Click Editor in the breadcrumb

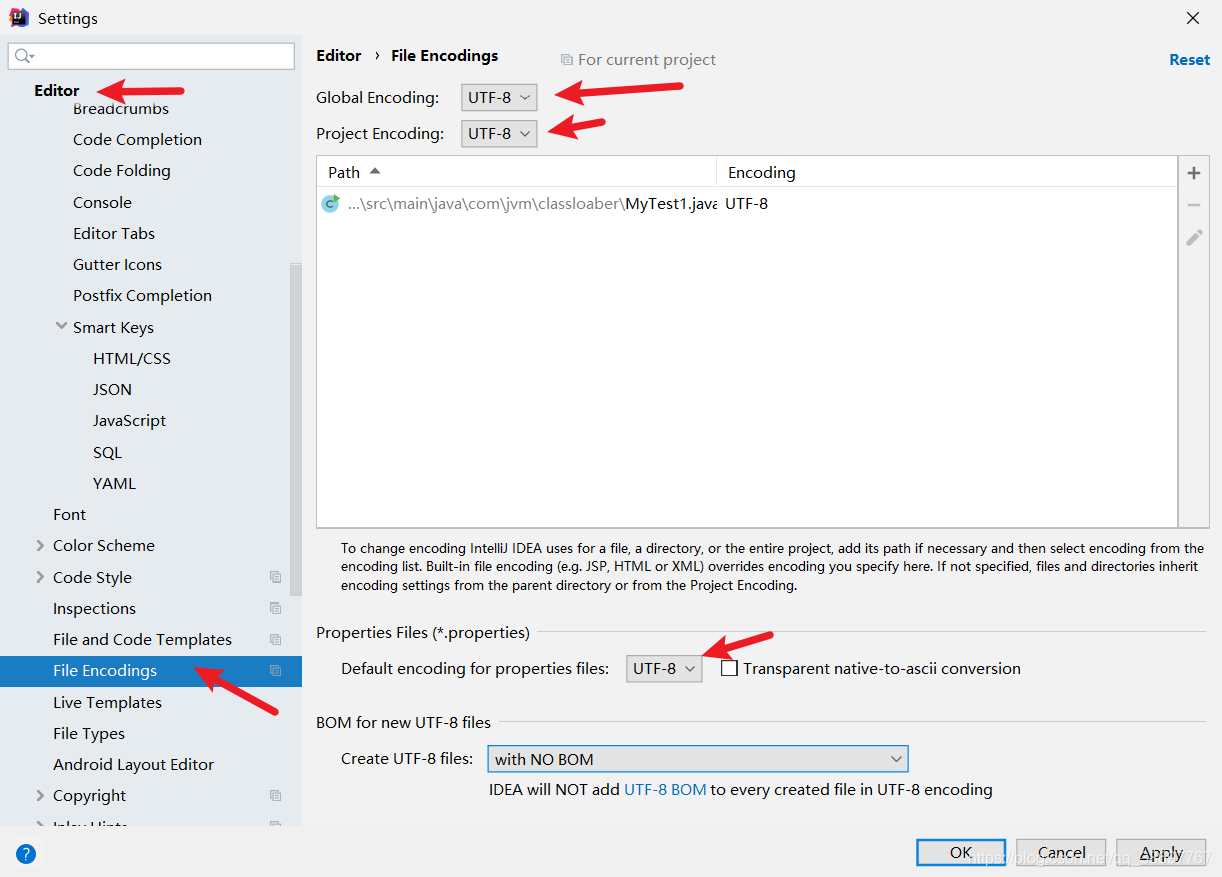339,56
